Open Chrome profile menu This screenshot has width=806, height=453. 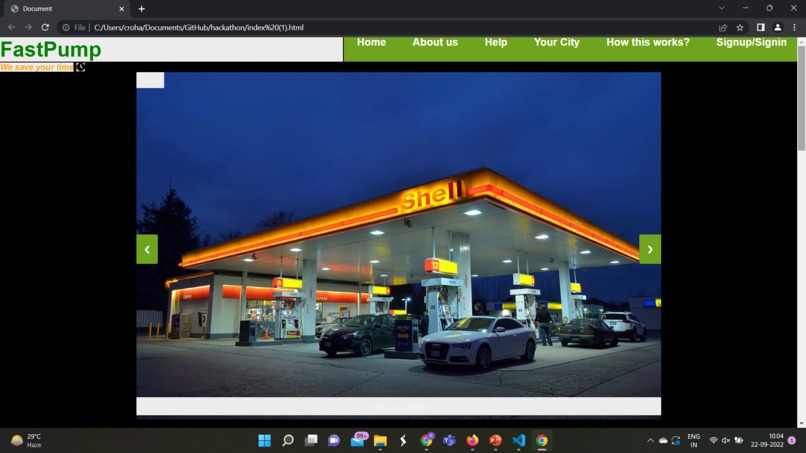778,27
